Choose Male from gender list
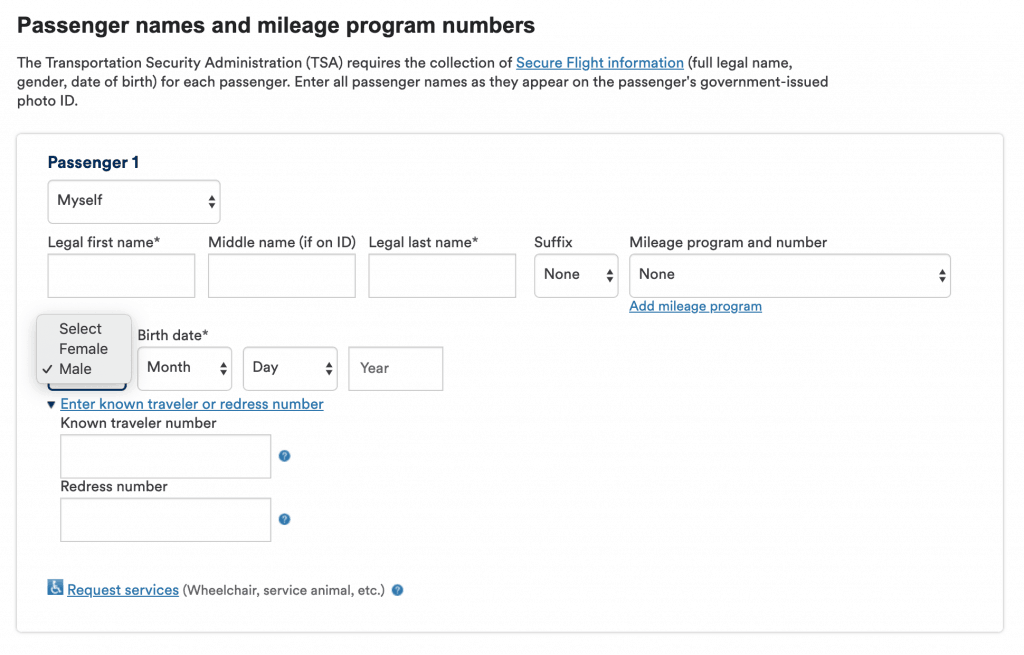This screenshot has height=655, width=1024. point(75,369)
